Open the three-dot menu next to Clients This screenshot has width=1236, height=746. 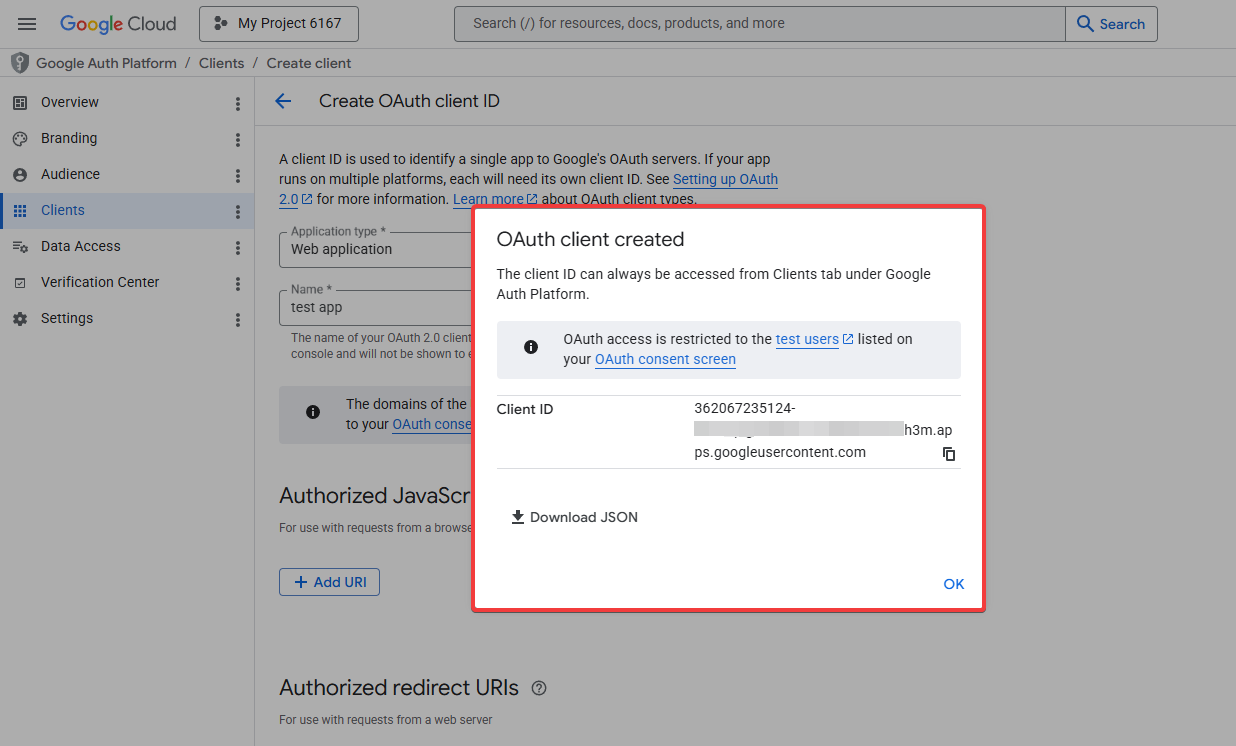pyautogui.click(x=238, y=212)
